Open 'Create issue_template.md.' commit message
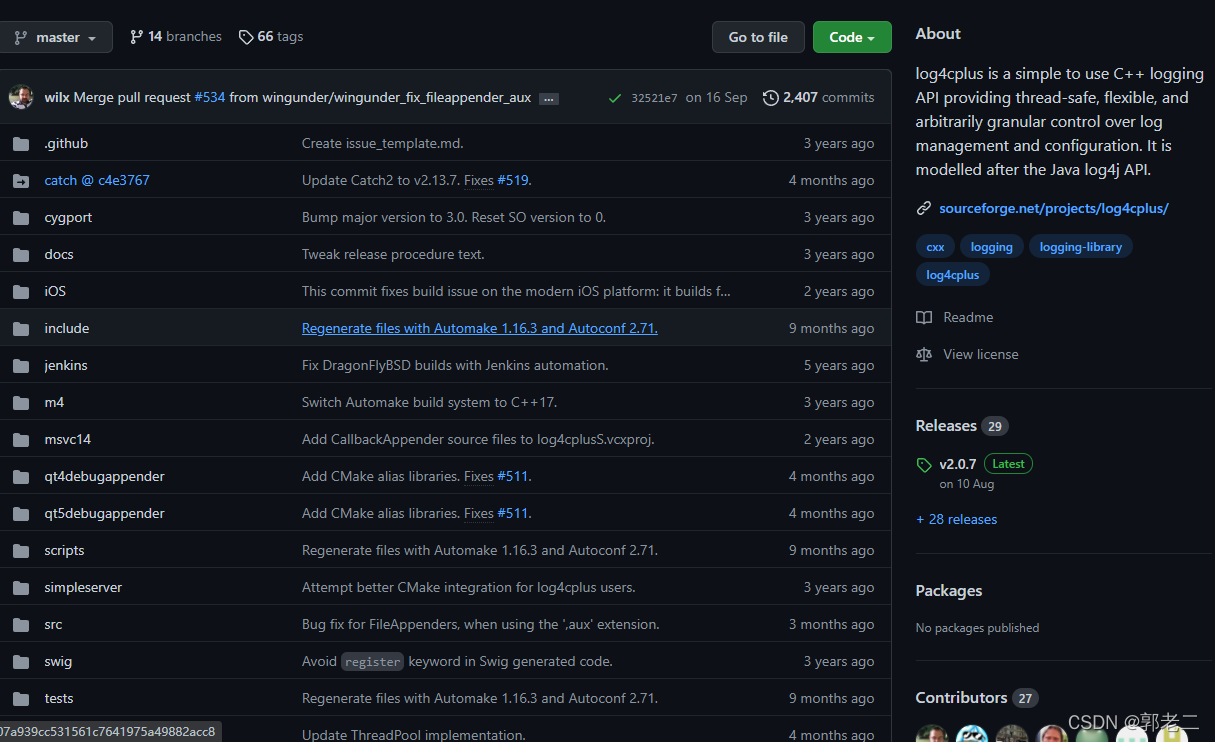Viewport: 1215px width, 742px height. click(383, 144)
